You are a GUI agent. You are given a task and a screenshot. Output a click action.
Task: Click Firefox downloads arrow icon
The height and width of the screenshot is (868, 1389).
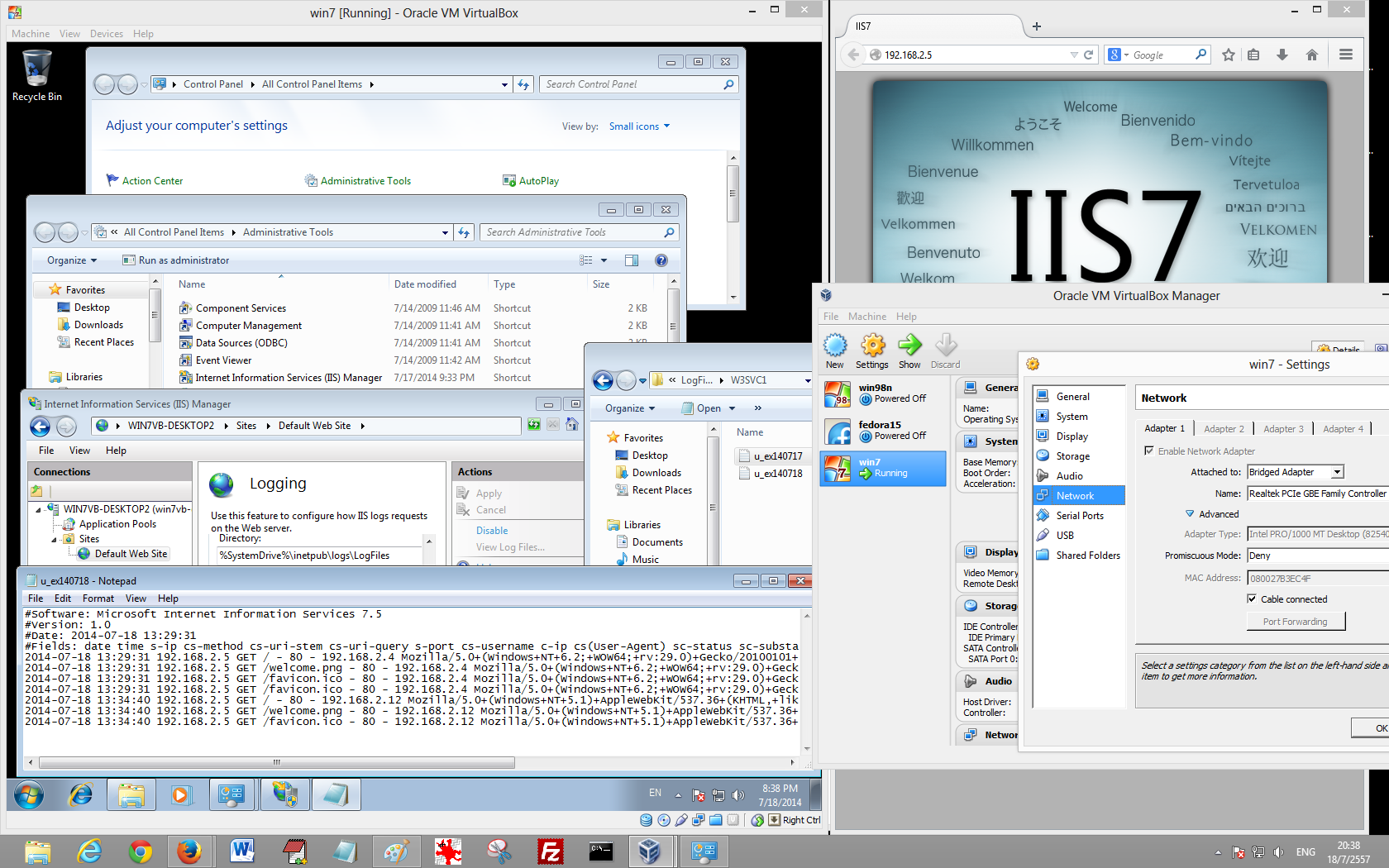coord(1282,55)
